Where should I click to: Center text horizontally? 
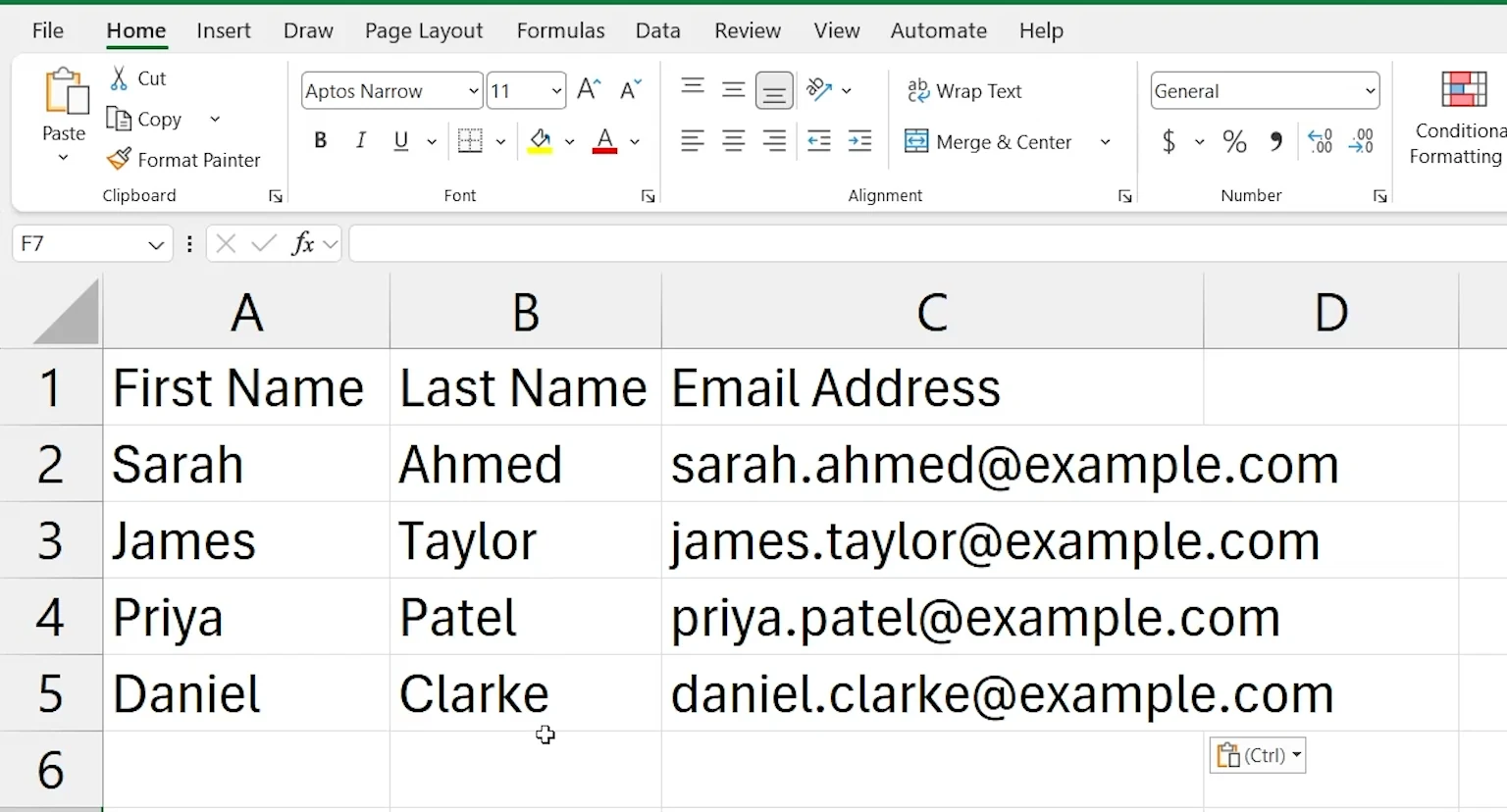coord(733,141)
